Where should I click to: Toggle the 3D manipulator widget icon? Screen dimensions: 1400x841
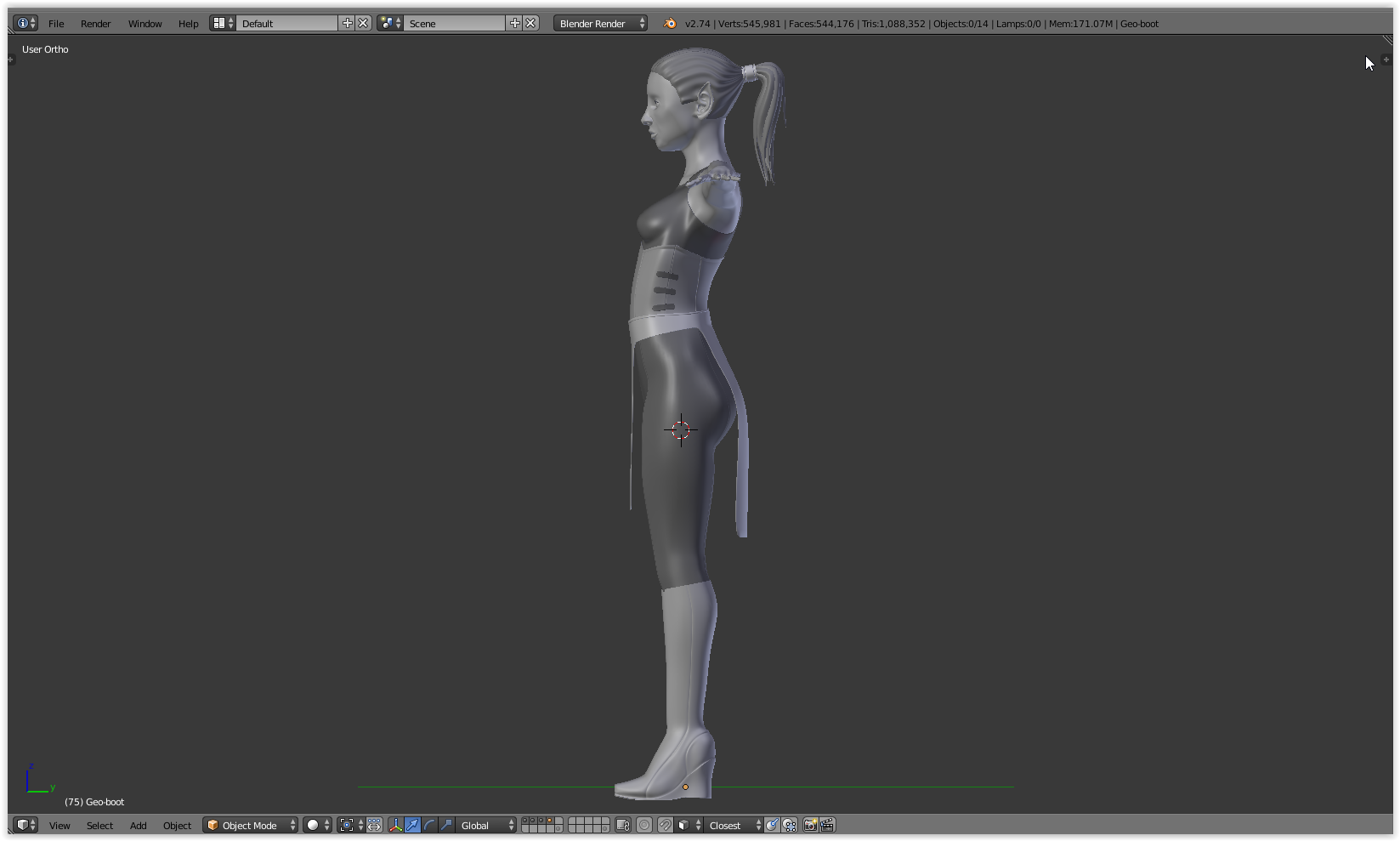pos(395,825)
